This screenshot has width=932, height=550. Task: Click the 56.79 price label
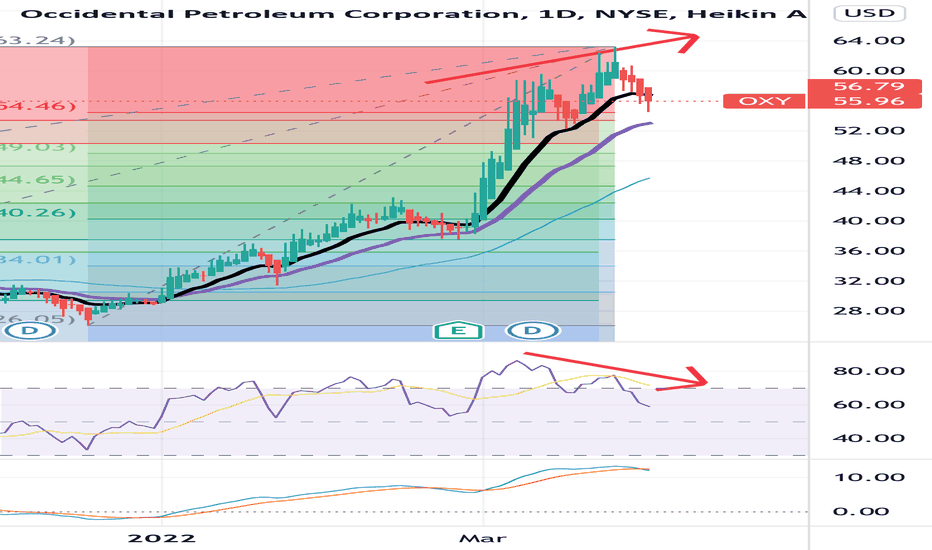(x=870, y=86)
